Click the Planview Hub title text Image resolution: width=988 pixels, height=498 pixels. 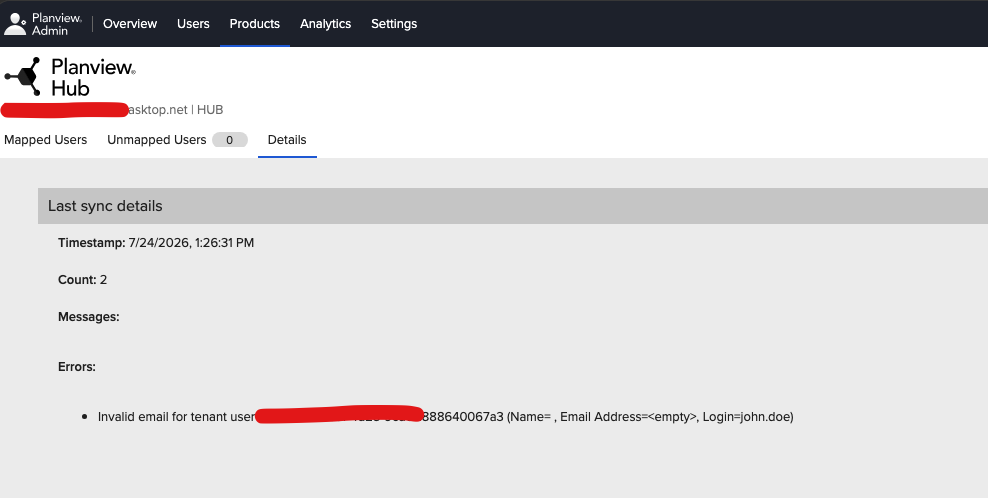[x=93, y=77]
